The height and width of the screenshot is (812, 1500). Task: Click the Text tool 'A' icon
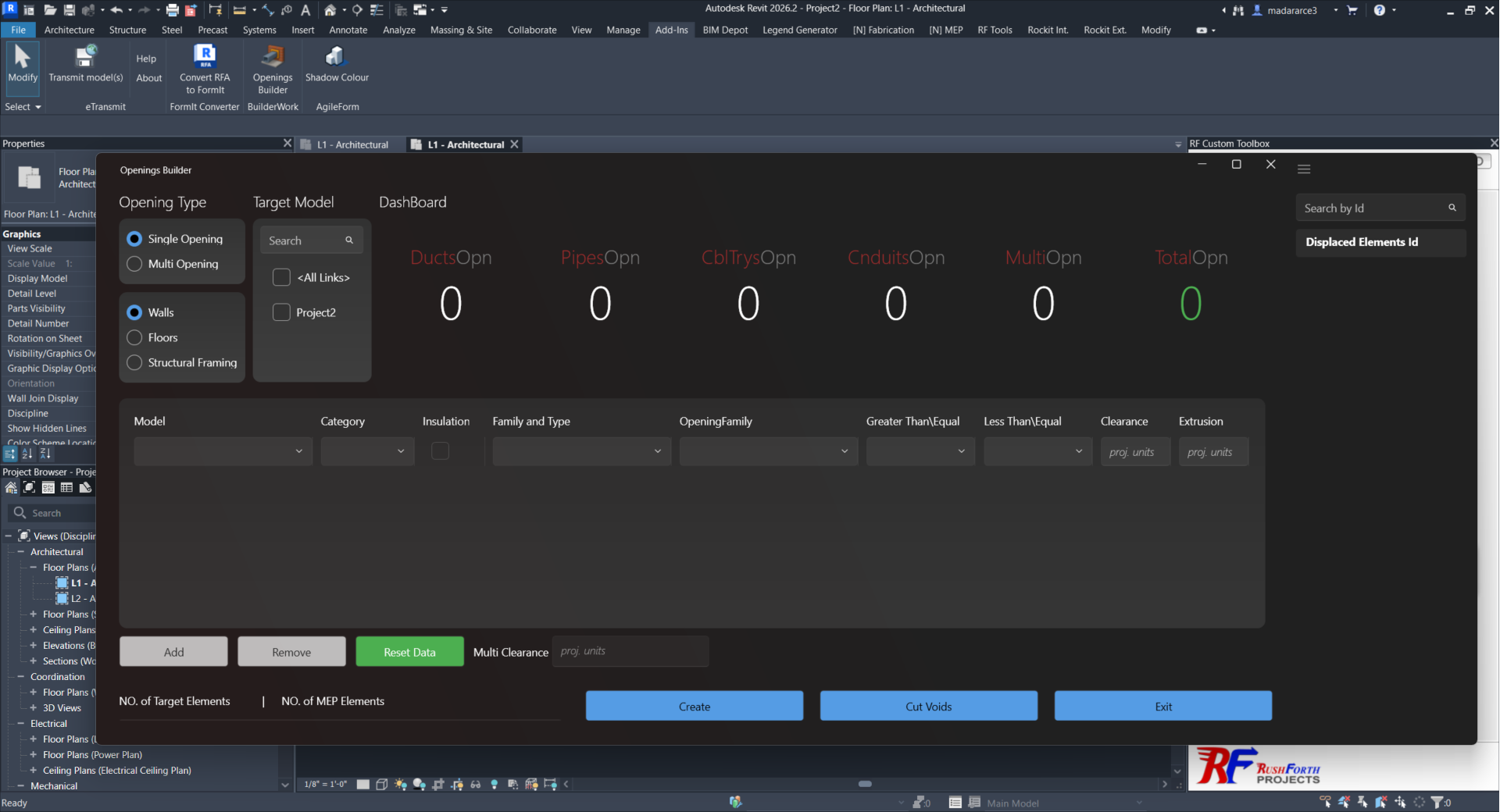tap(305, 10)
